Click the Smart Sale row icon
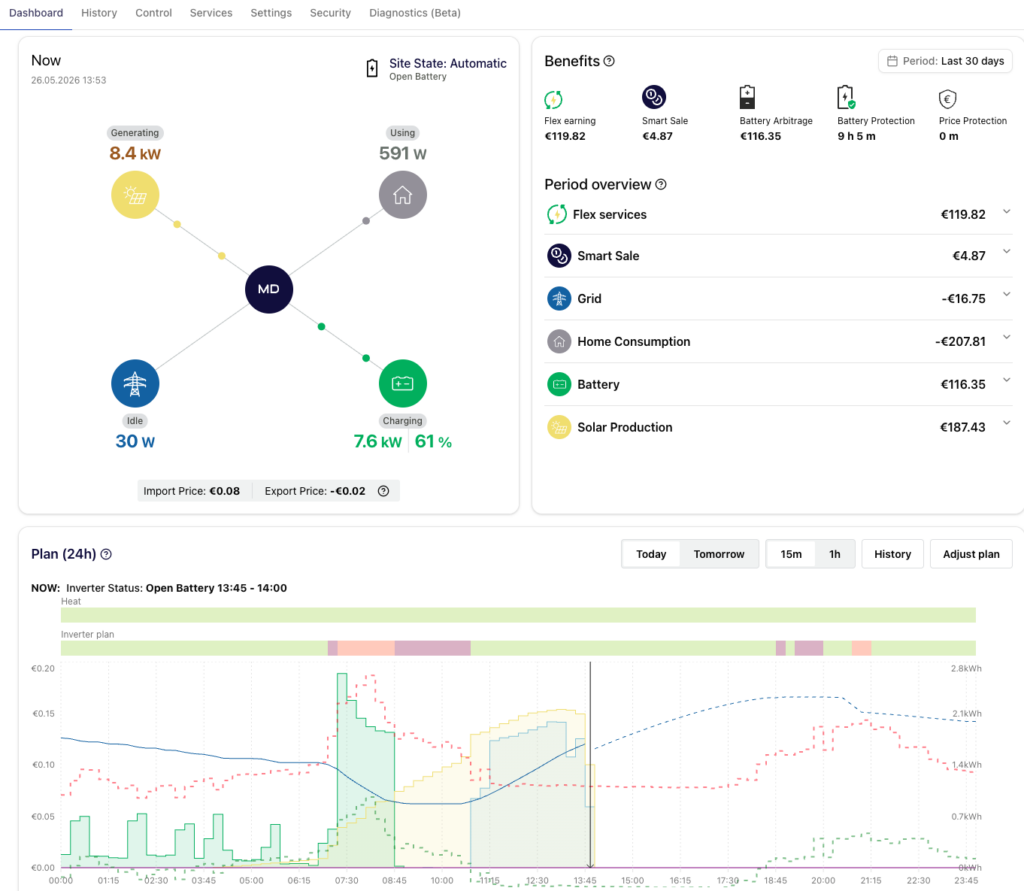The image size is (1024, 891). point(559,256)
